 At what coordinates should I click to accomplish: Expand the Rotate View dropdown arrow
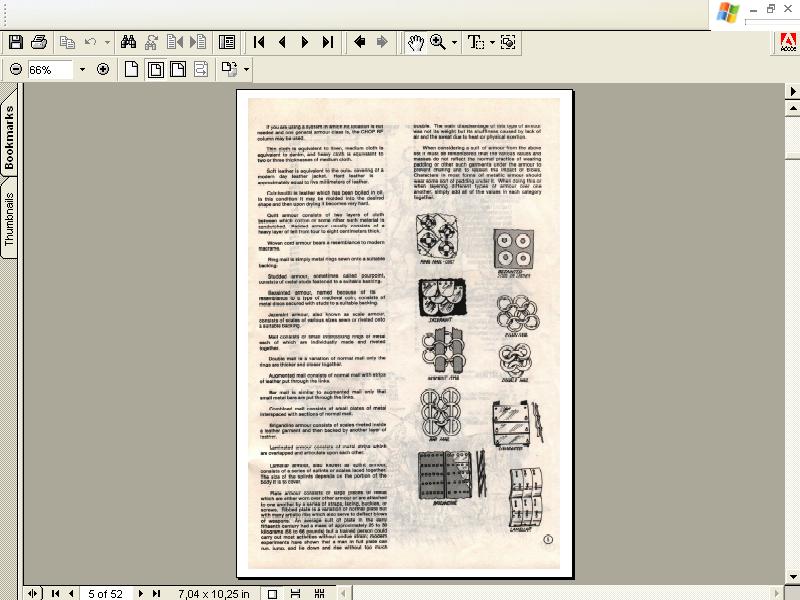246,69
